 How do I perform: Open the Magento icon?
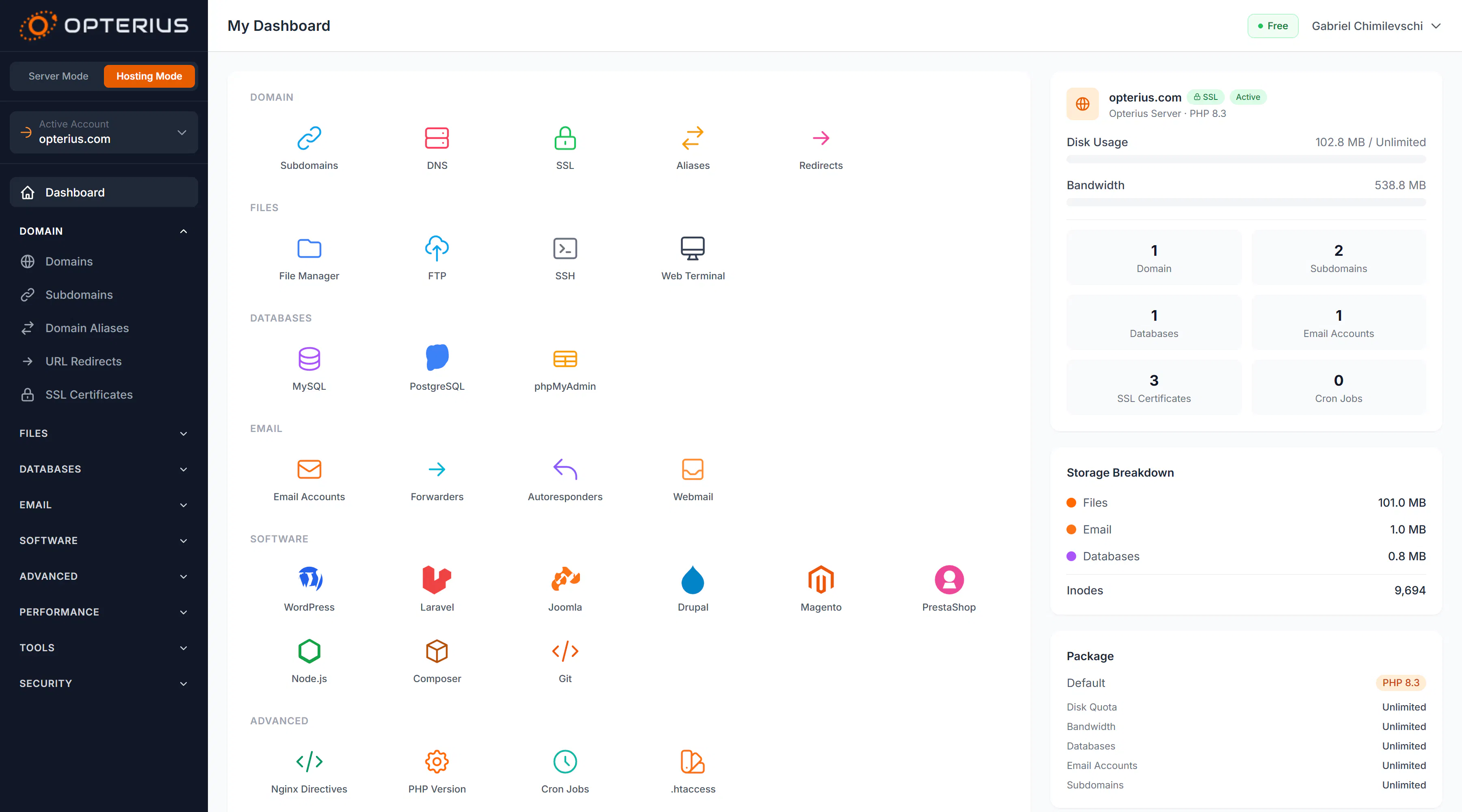pos(821,579)
